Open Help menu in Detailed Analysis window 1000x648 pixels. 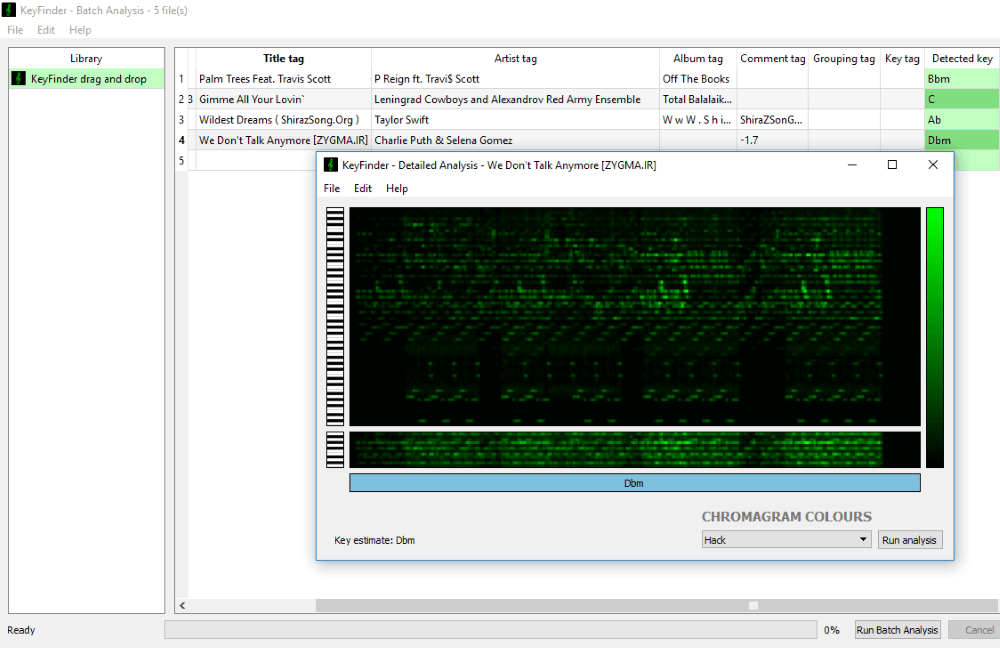click(397, 188)
